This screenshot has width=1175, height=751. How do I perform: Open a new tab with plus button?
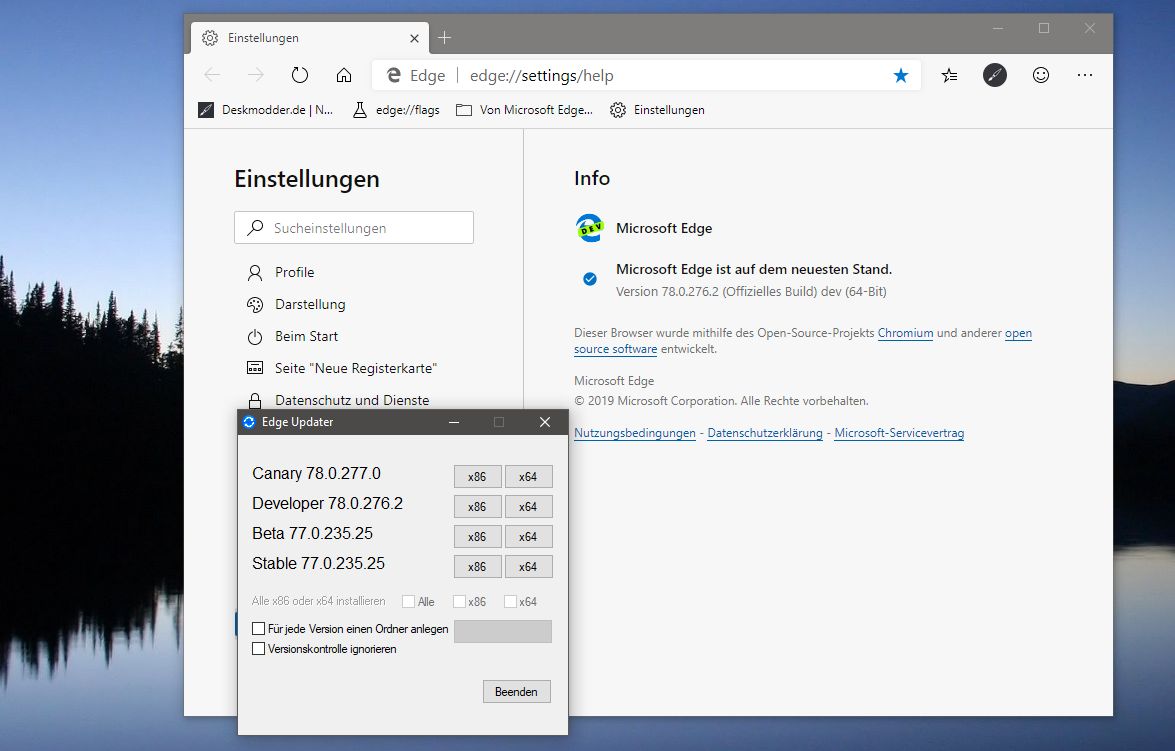click(x=444, y=37)
